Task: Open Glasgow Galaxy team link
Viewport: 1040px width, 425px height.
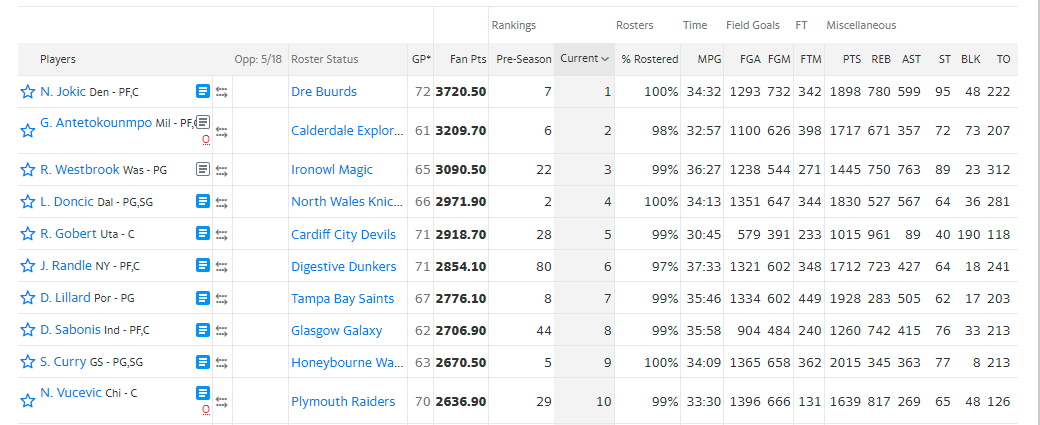Action: 336,330
